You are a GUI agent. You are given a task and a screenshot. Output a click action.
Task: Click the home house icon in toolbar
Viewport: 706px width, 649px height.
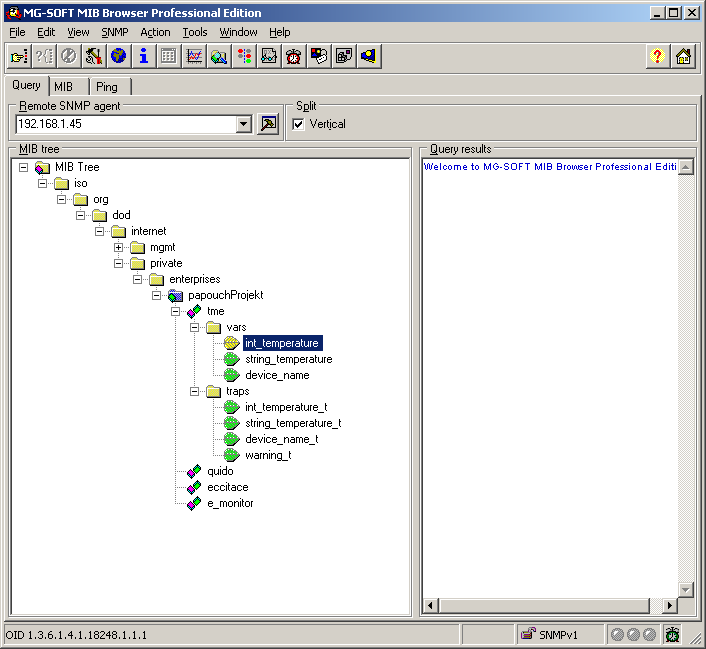pos(683,56)
